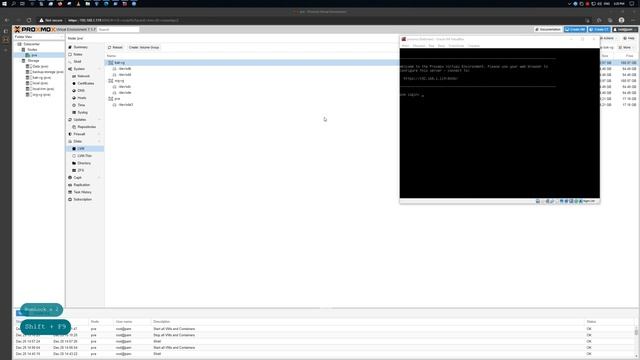Open the Certificates entry

(86, 83)
